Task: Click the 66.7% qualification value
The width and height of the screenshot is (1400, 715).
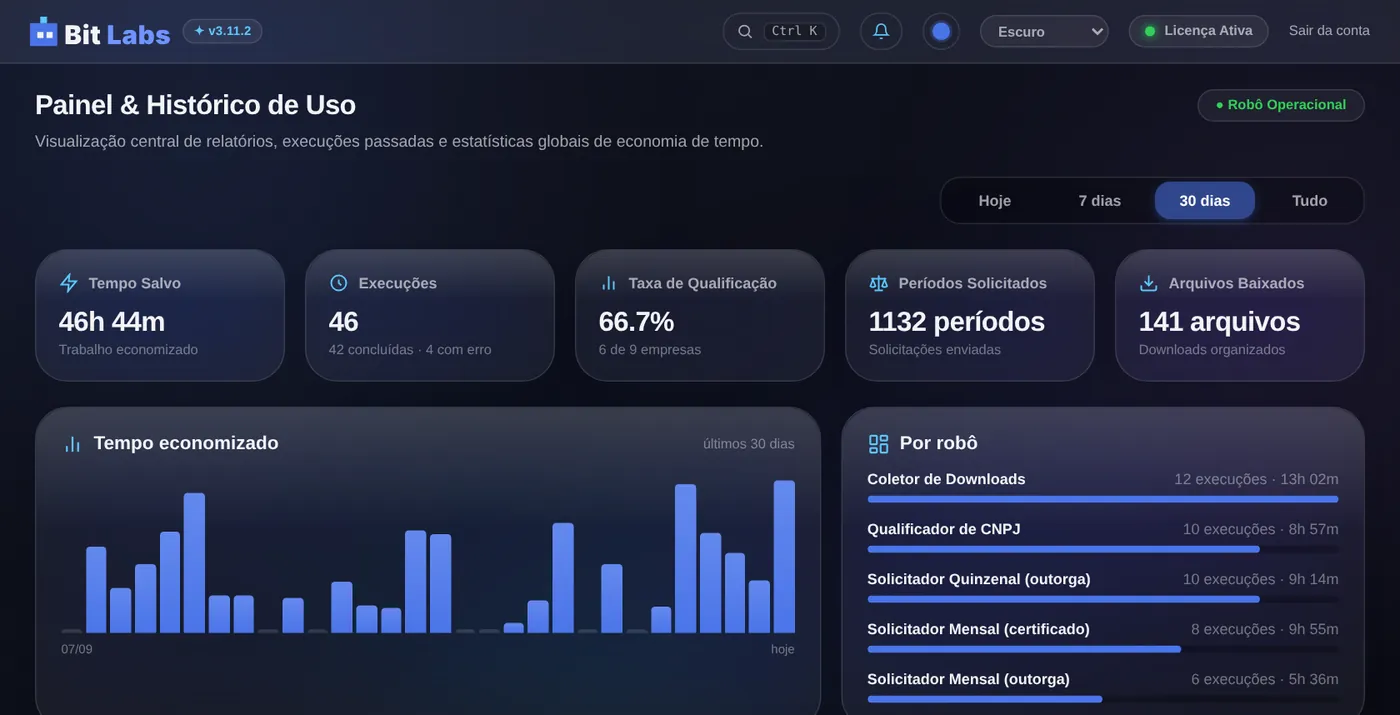Action: 637,322
